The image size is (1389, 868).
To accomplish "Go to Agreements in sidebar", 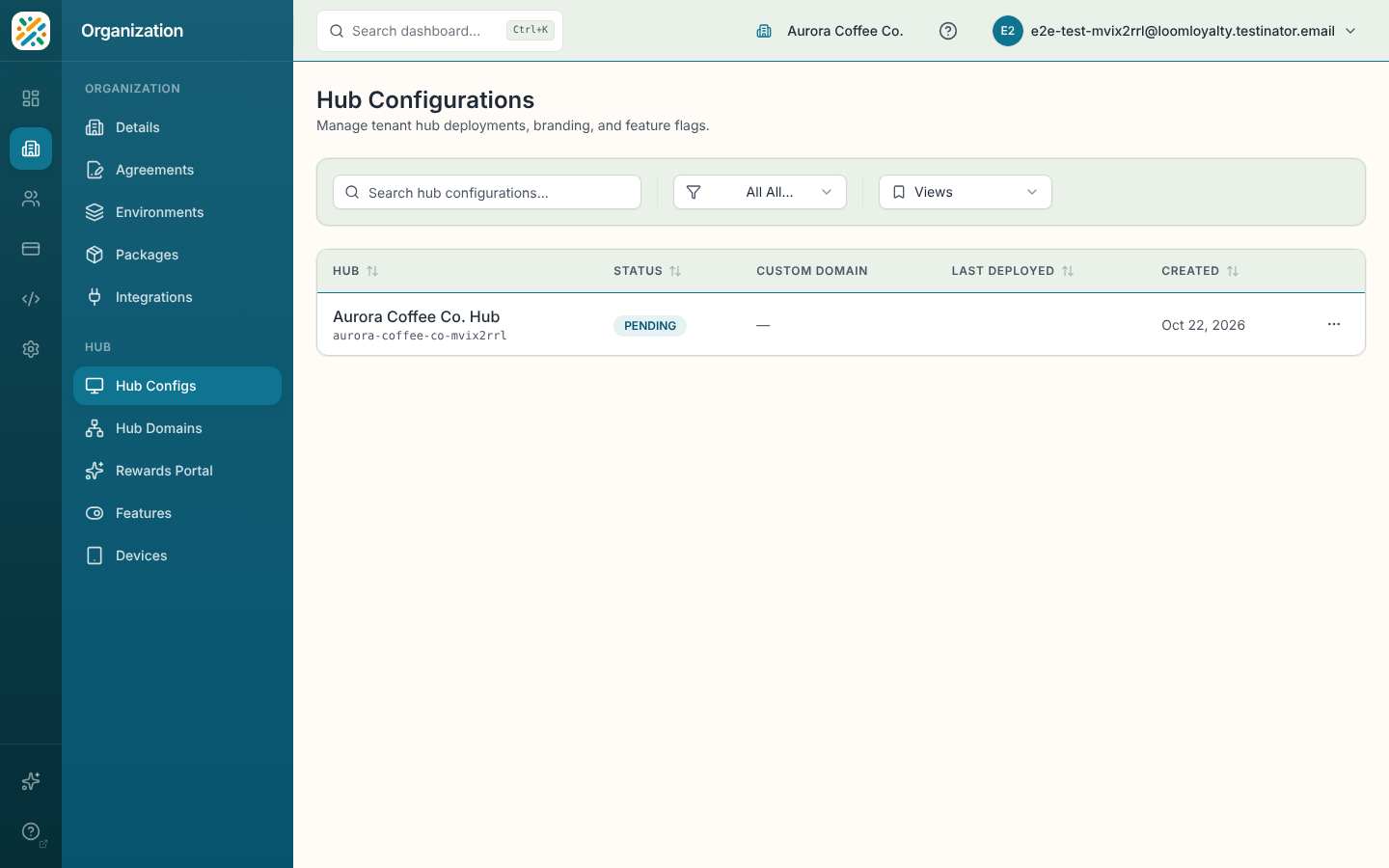I will click(x=177, y=170).
